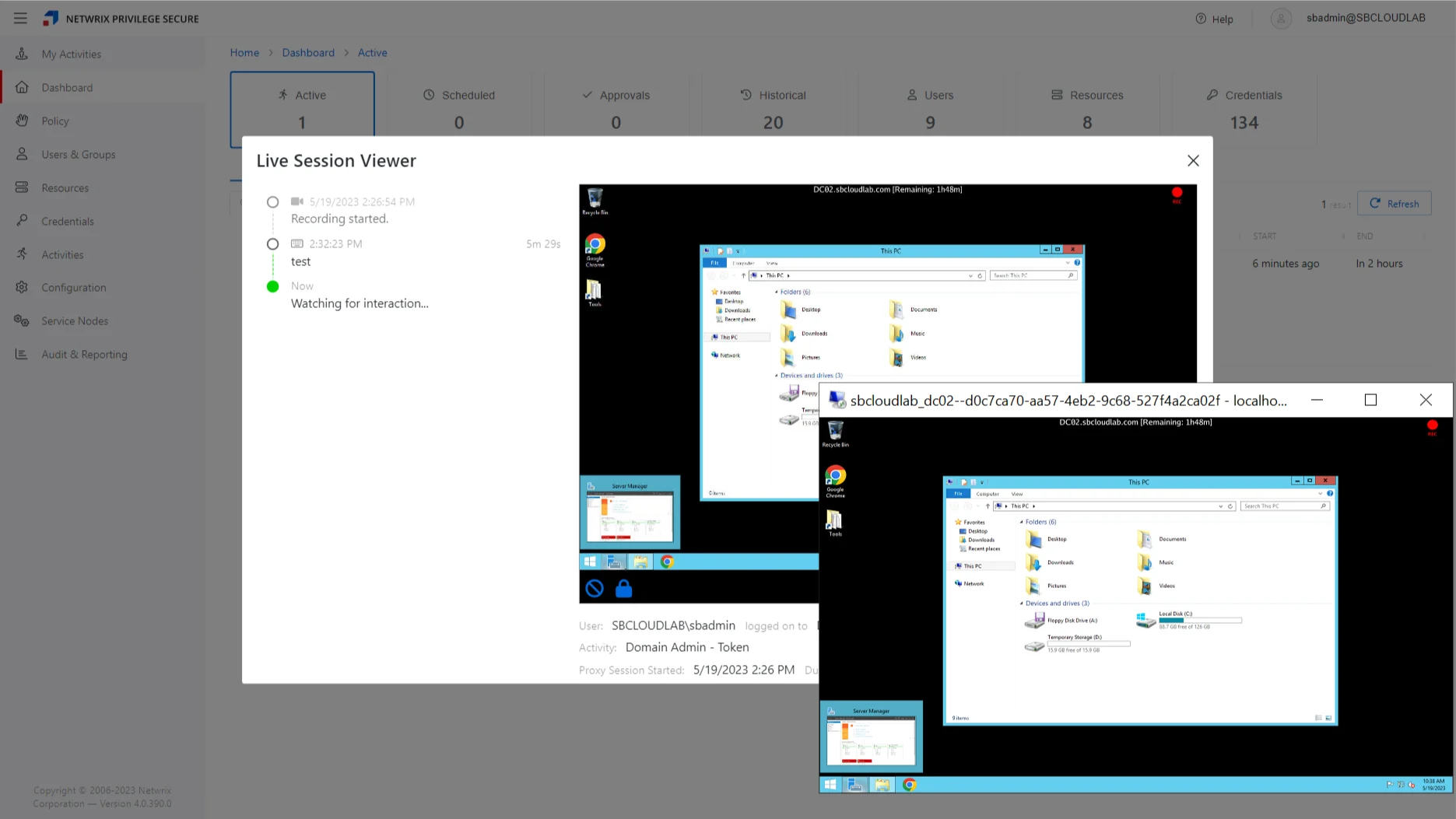Open sbadmin@SBCLOUDLAB account menu
This screenshot has width=1456, height=819.
coord(1365,18)
